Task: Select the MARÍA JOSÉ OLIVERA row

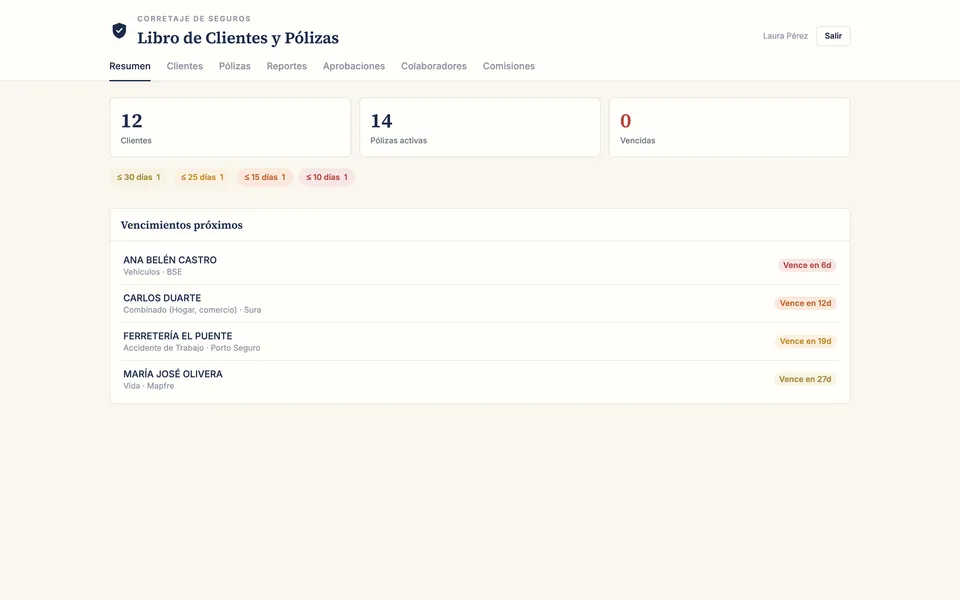Action: (480, 379)
